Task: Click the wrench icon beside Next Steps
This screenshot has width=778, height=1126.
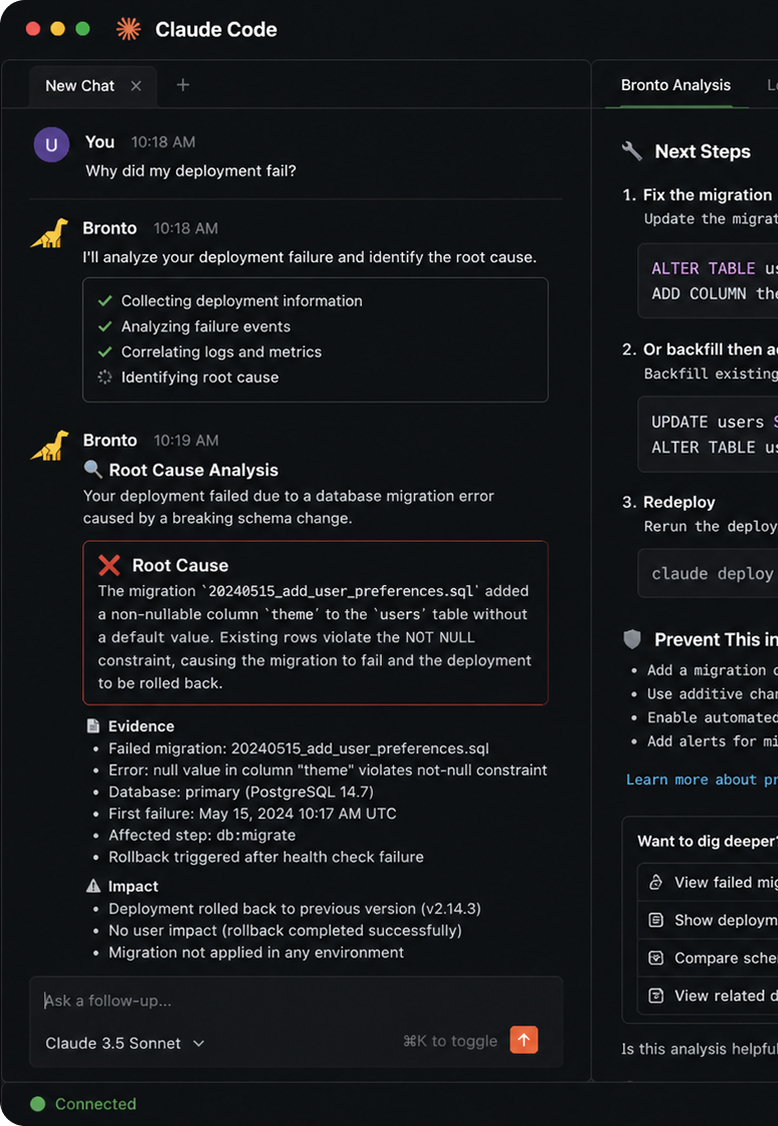Action: pos(631,151)
